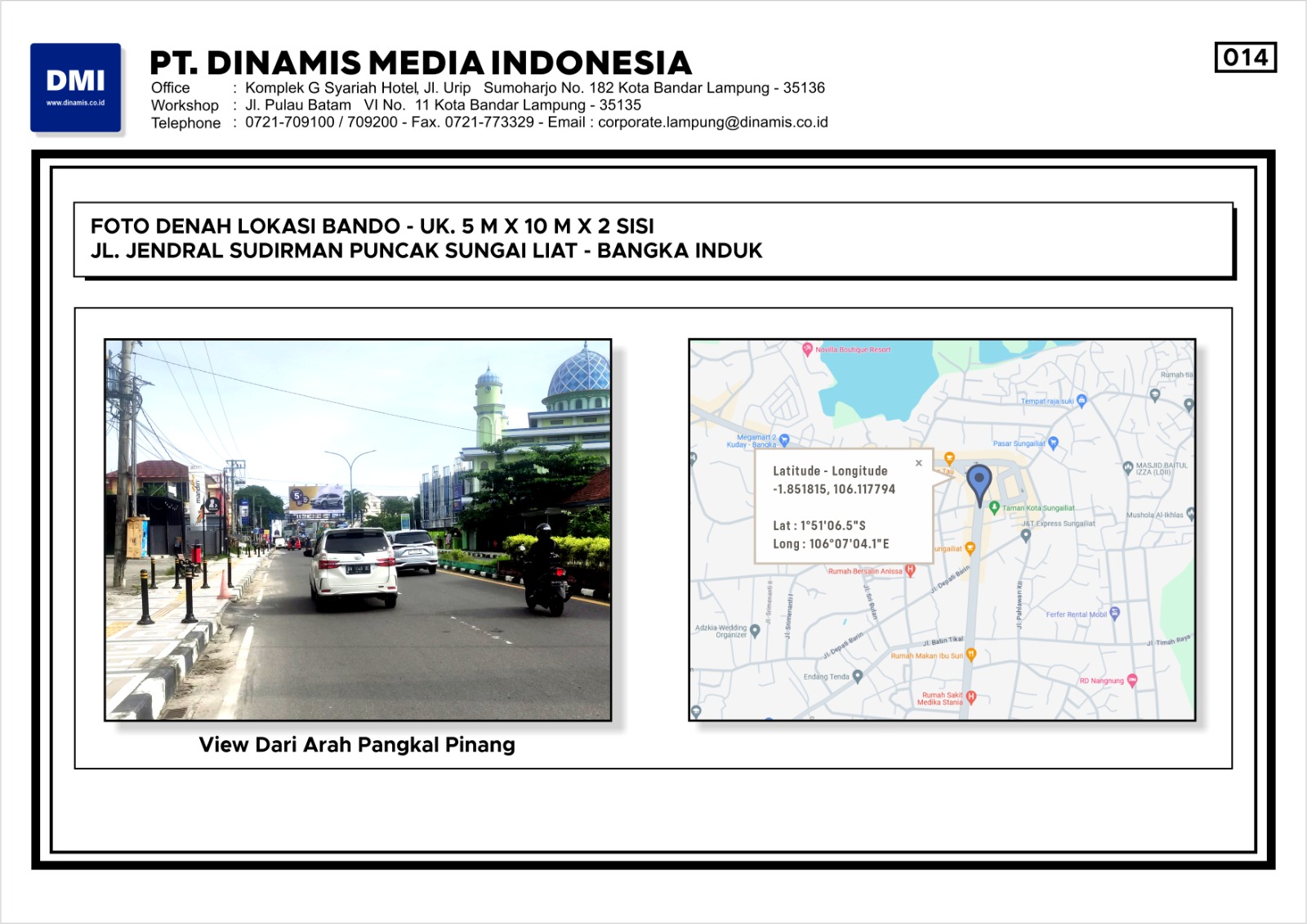
Task: Click the Tempat raja suki pin icon
Action: 1082,401
